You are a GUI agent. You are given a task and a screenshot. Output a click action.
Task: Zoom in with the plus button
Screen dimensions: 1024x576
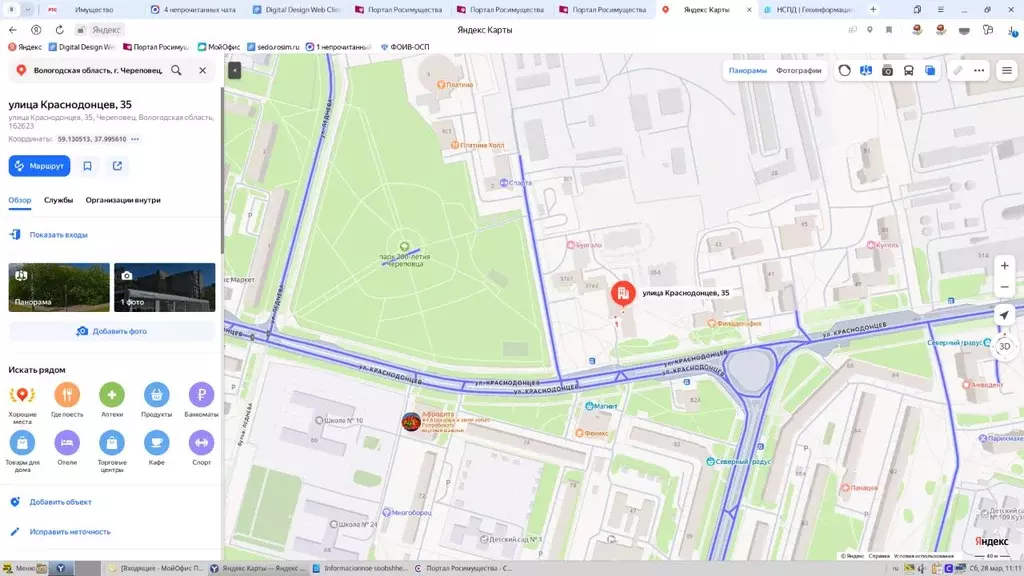click(1005, 266)
